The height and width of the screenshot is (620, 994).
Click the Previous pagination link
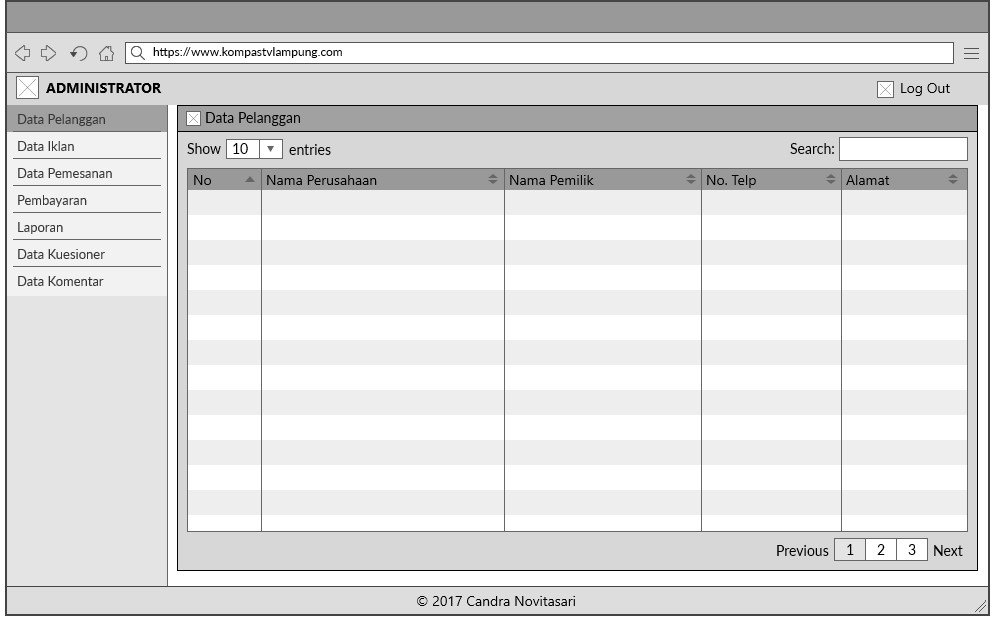pos(802,550)
